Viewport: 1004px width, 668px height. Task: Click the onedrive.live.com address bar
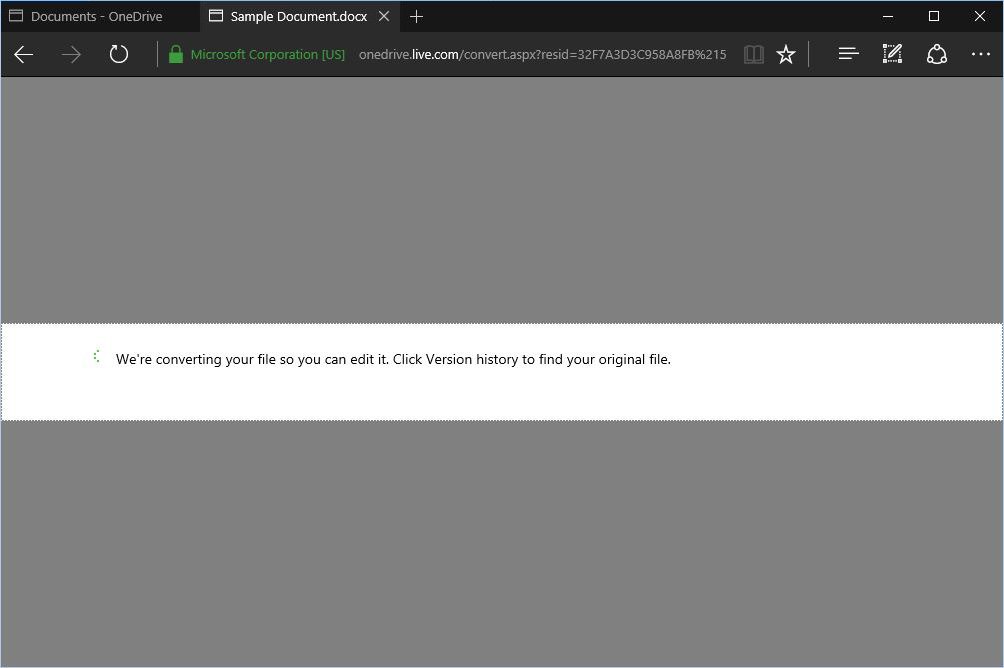point(542,54)
